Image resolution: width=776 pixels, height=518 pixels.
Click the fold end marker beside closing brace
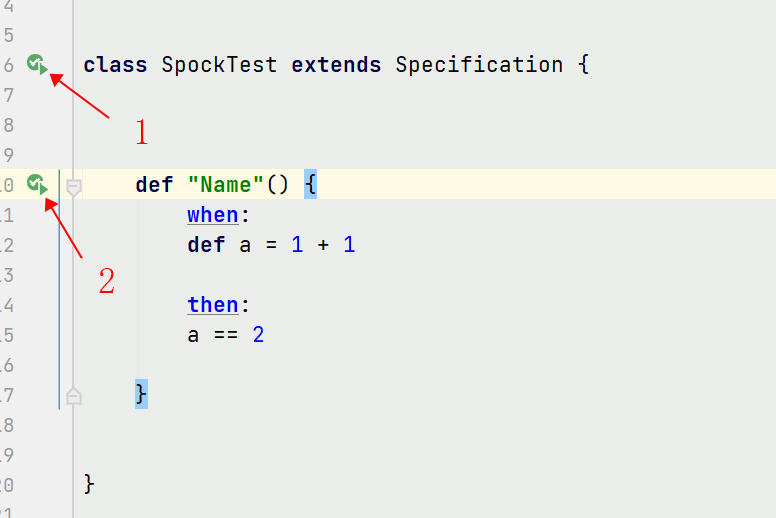(74, 396)
